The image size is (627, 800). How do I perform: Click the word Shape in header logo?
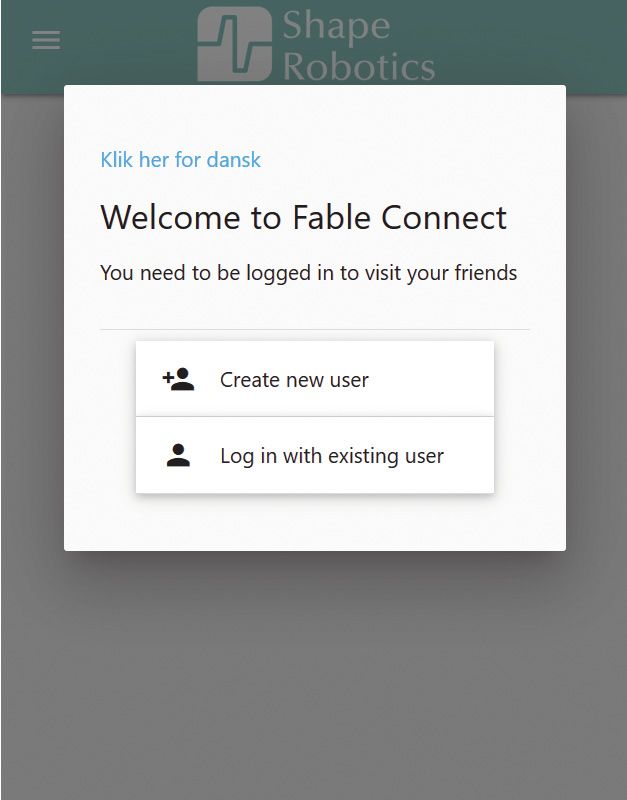336,27
